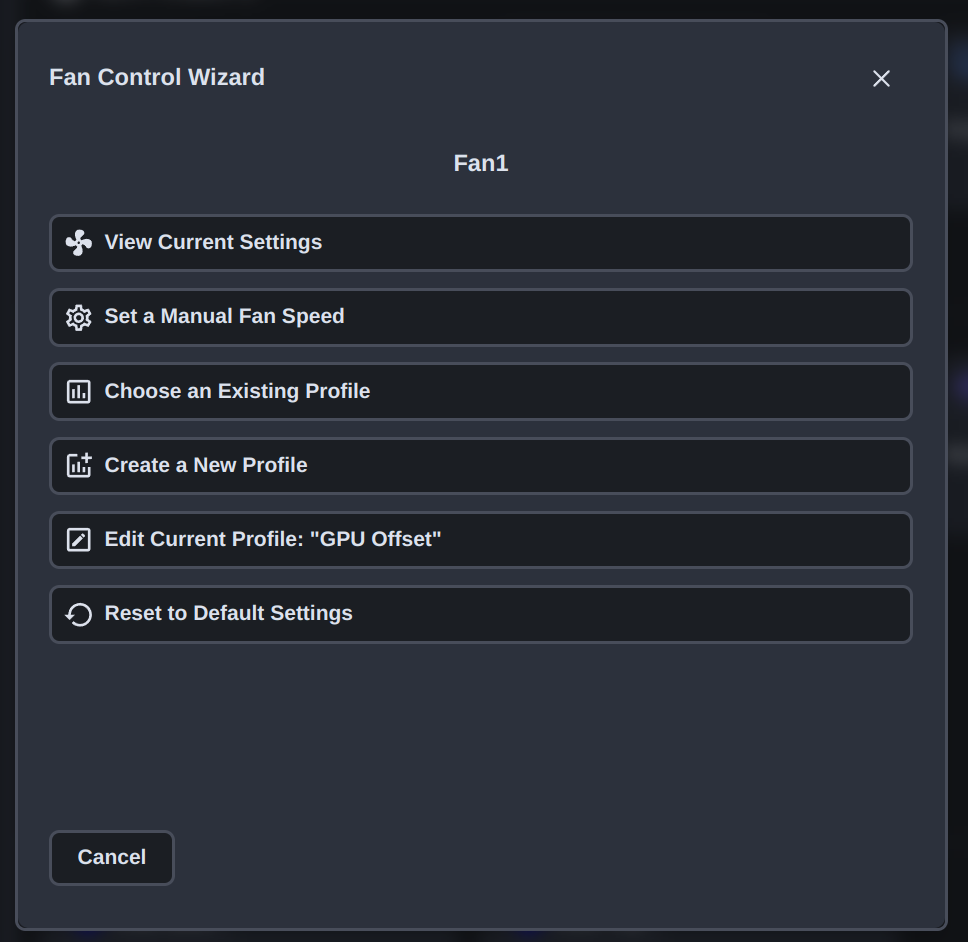Click the bar chart icon for Choose an Existing Profile

click(76, 390)
